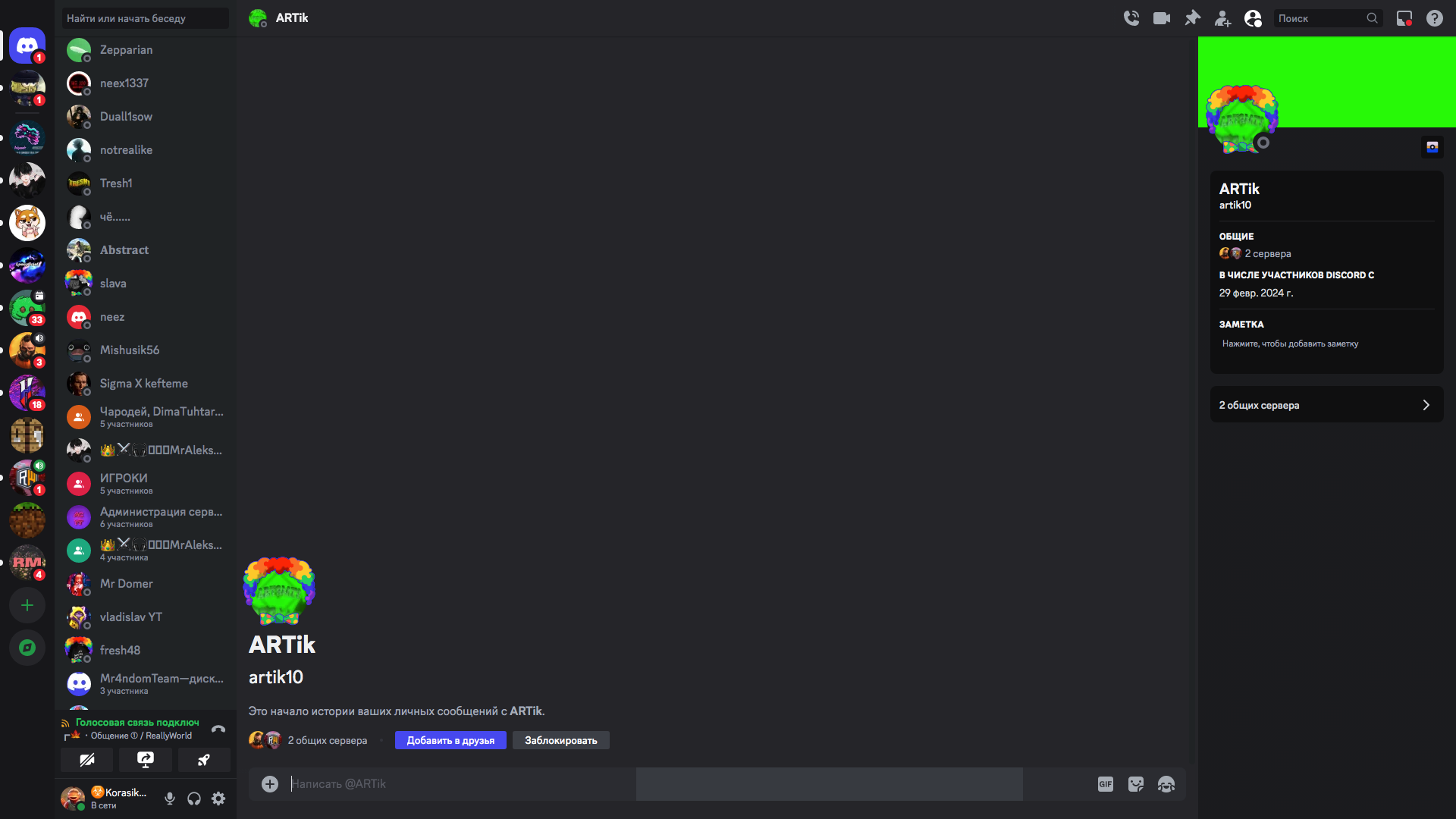Start a video call with ARTik
Image resolution: width=1456 pixels, height=819 pixels.
click(x=1162, y=18)
